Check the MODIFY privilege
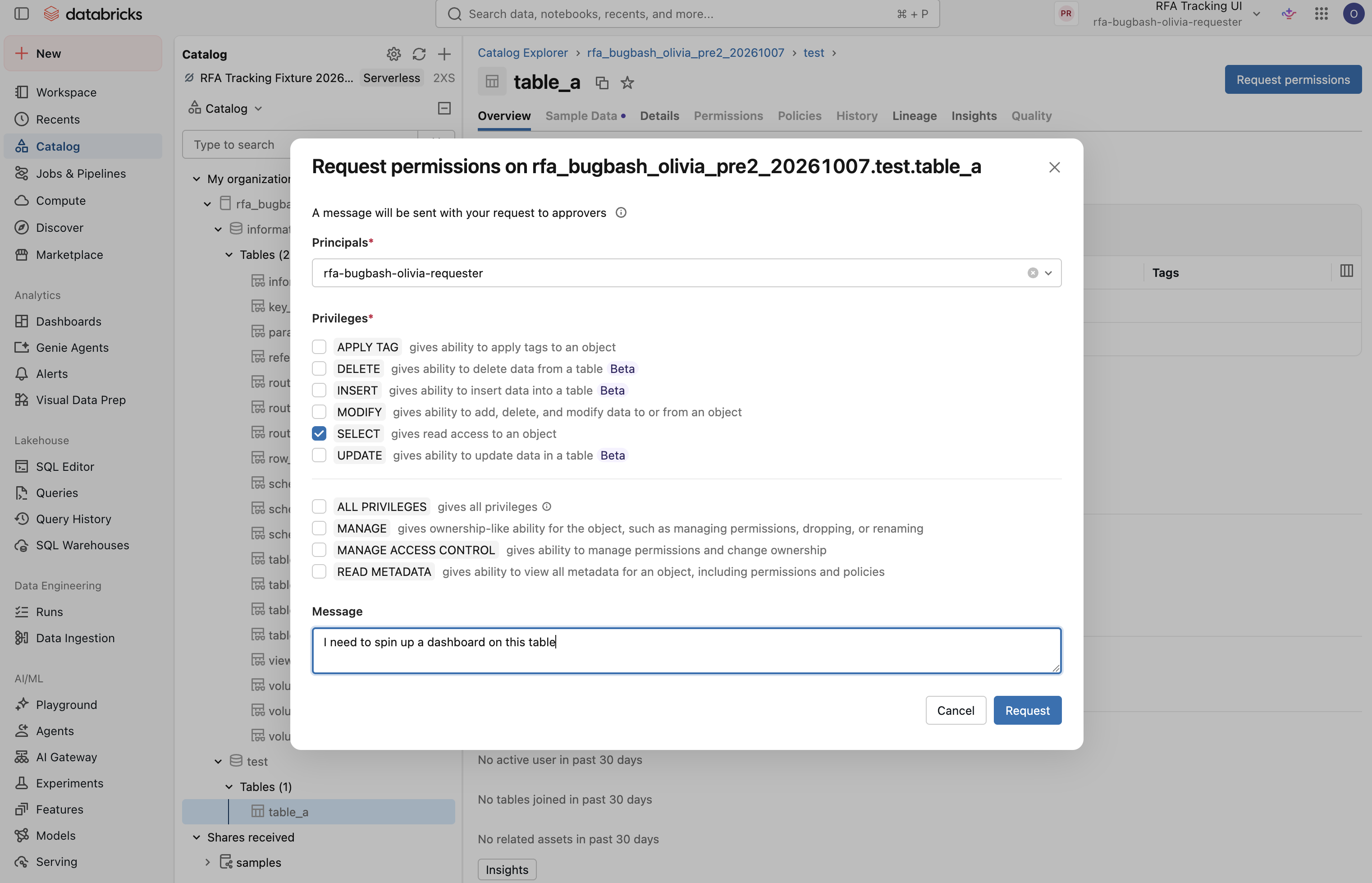1372x883 pixels. (x=319, y=412)
